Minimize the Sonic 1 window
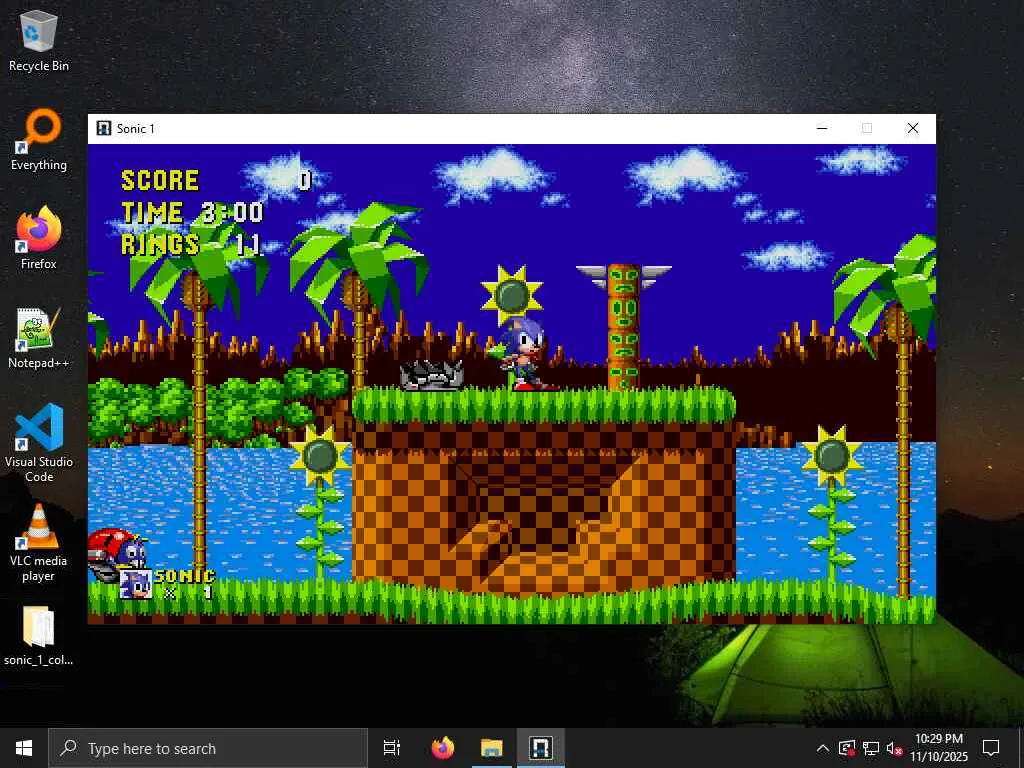 tap(822, 128)
